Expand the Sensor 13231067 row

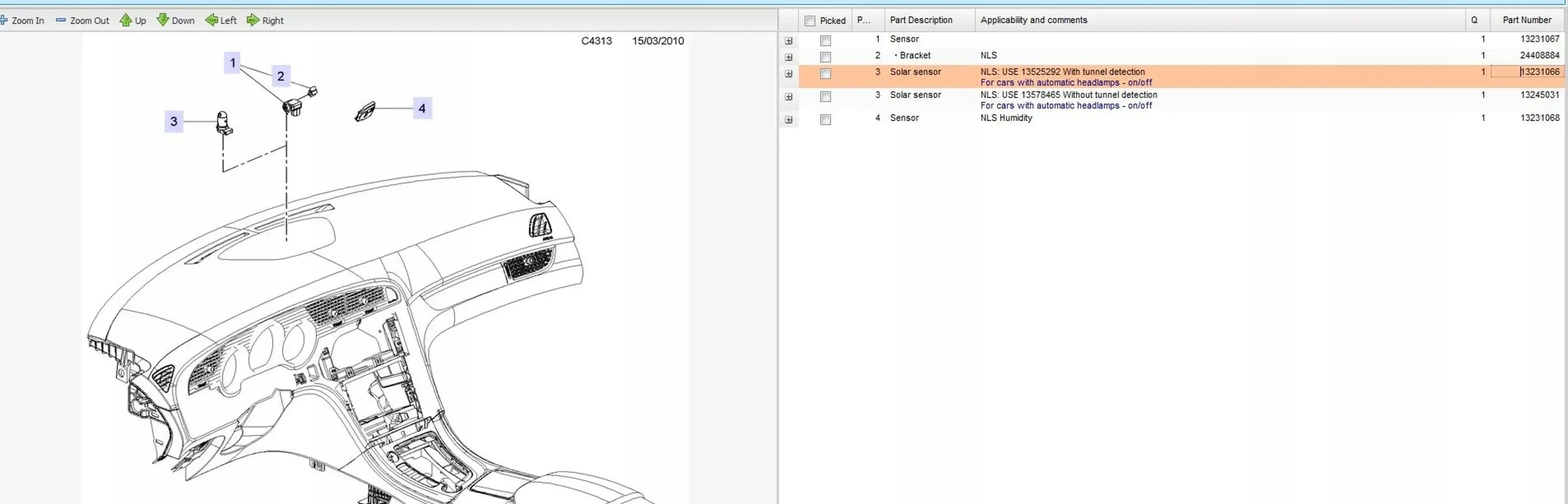coord(788,41)
